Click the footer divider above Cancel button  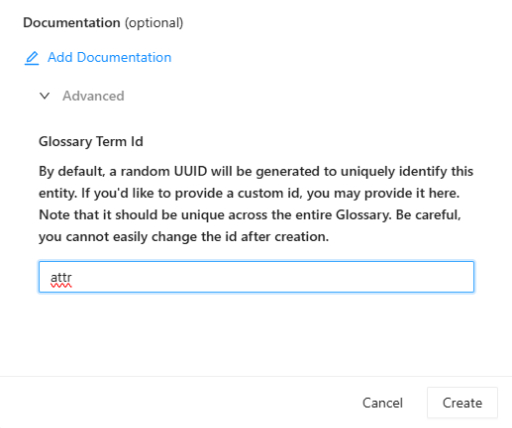click(256, 377)
